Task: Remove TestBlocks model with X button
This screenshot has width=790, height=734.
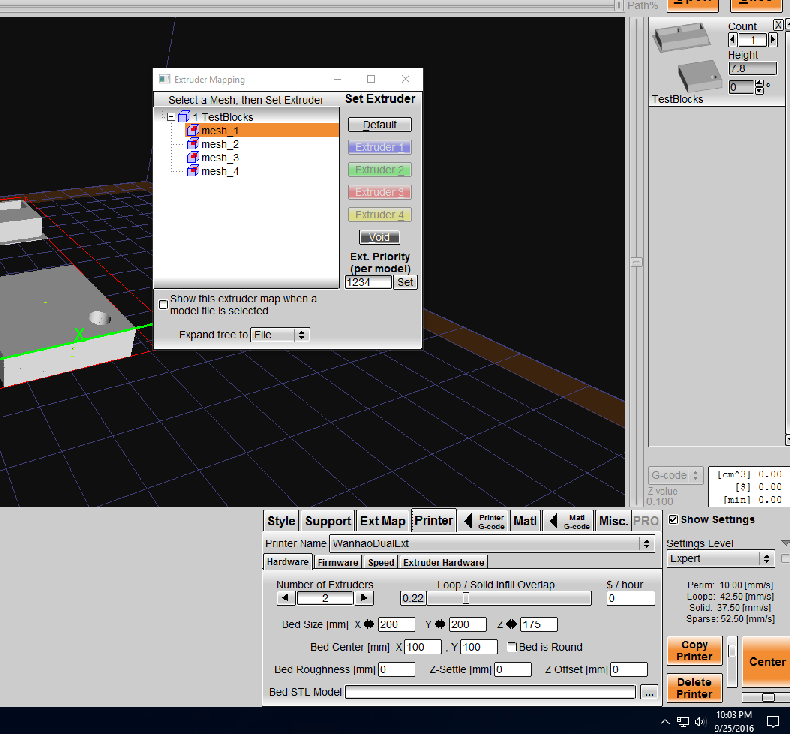Action: click(x=778, y=25)
